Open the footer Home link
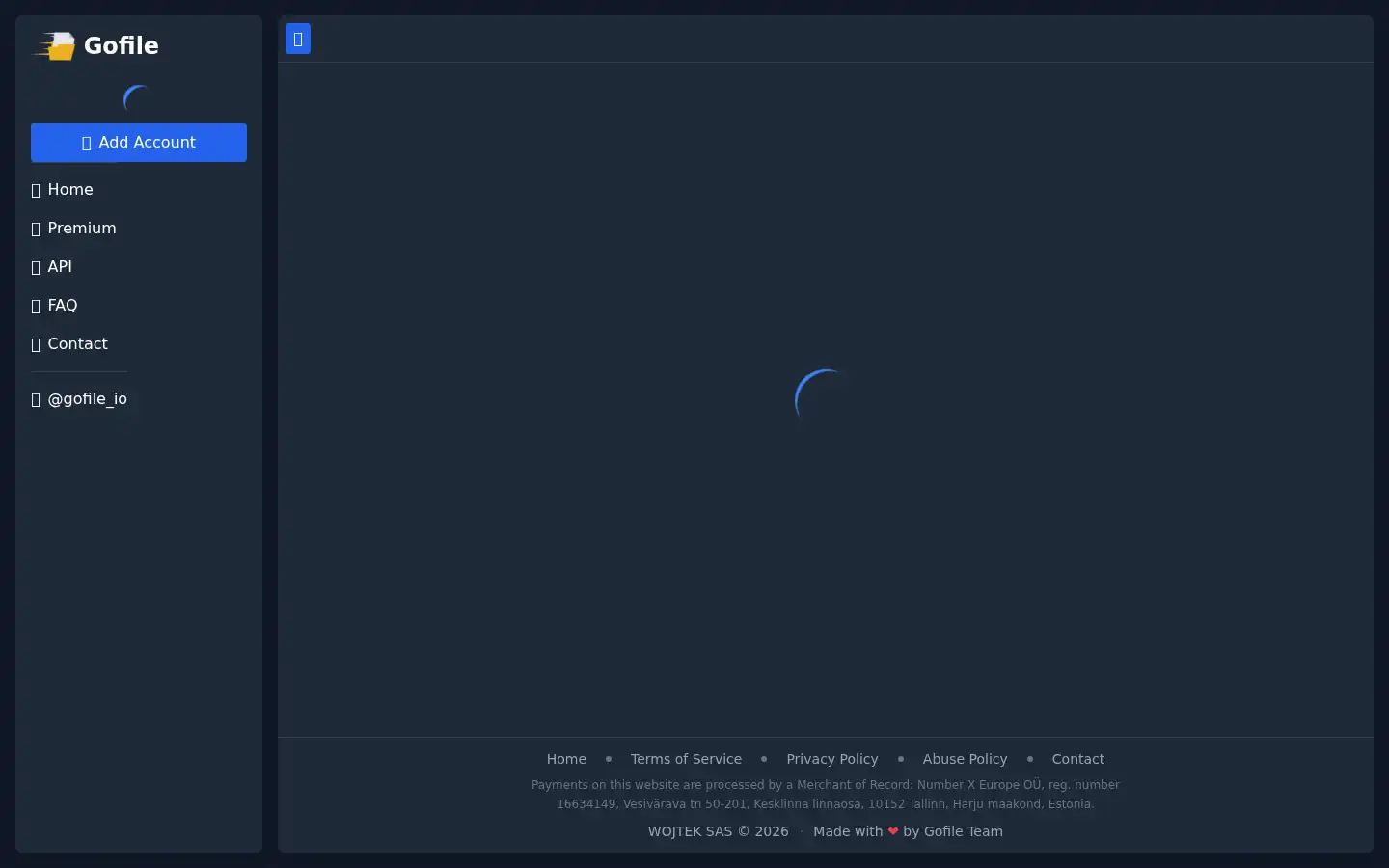 pos(566,759)
